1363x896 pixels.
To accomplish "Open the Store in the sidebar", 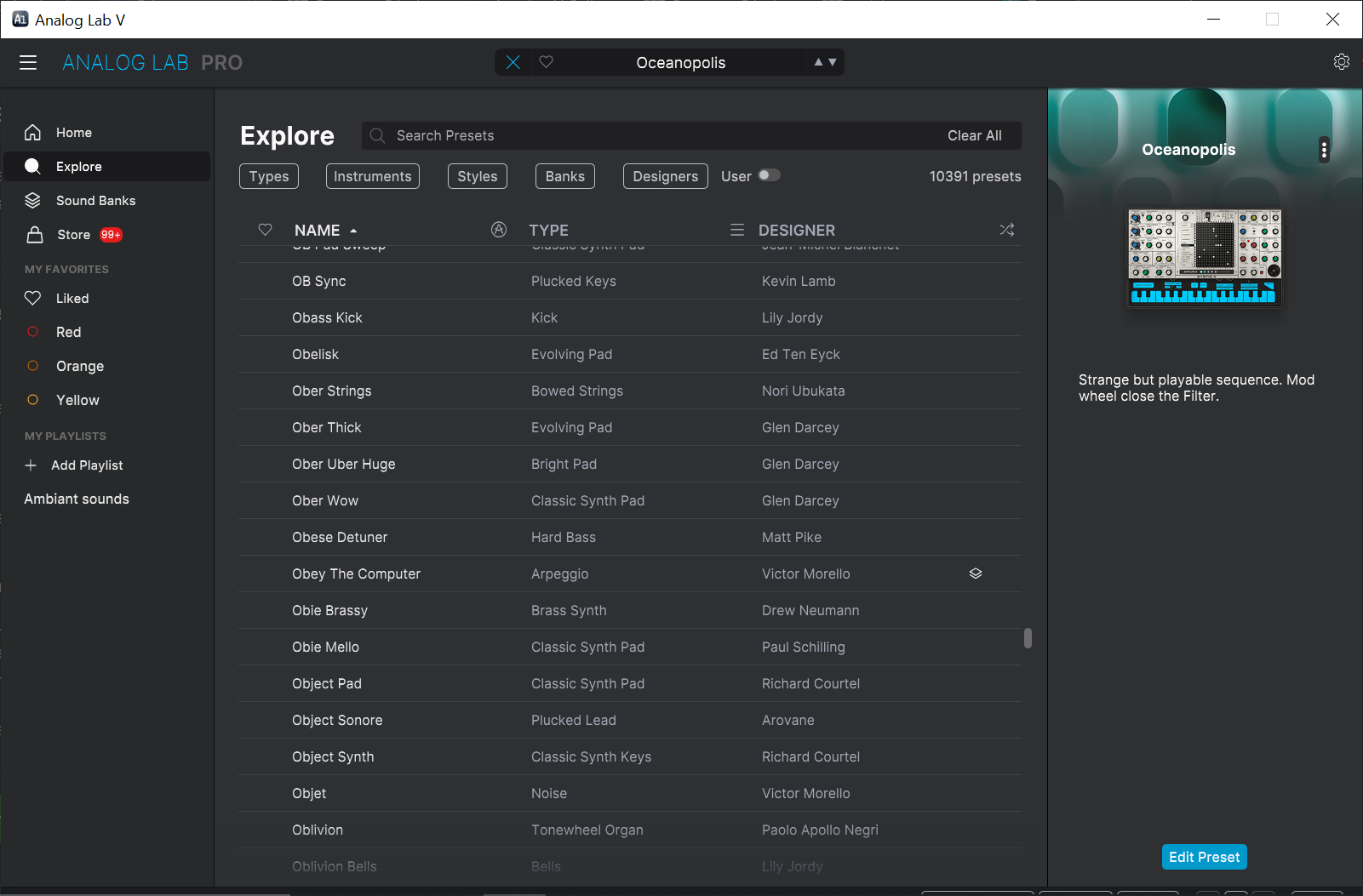I will click(x=107, y=235).
